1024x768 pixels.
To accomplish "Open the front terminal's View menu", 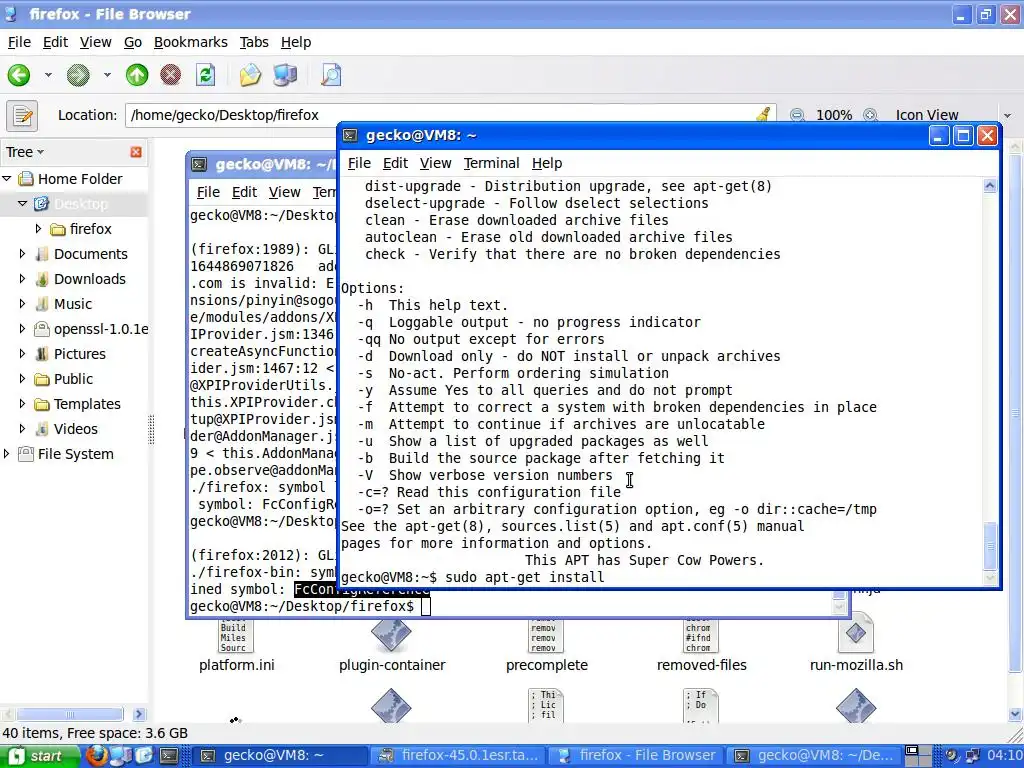I will pos(436,163).
